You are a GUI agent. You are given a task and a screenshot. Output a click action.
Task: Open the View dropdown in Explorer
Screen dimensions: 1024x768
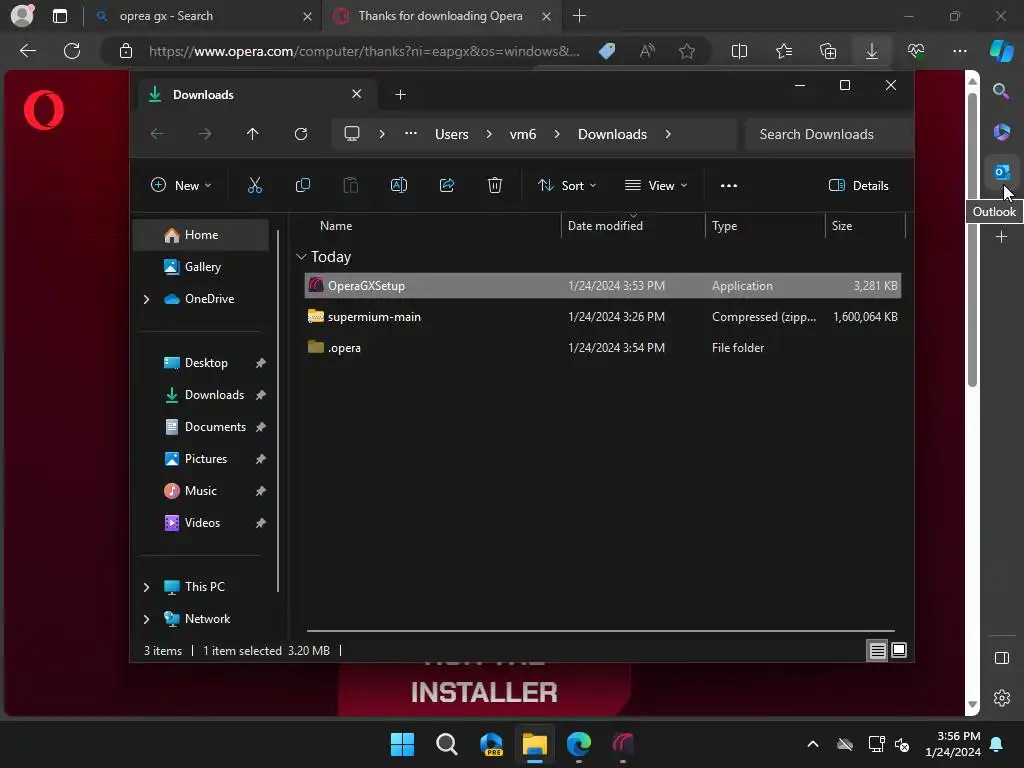(x=656, y=185)
